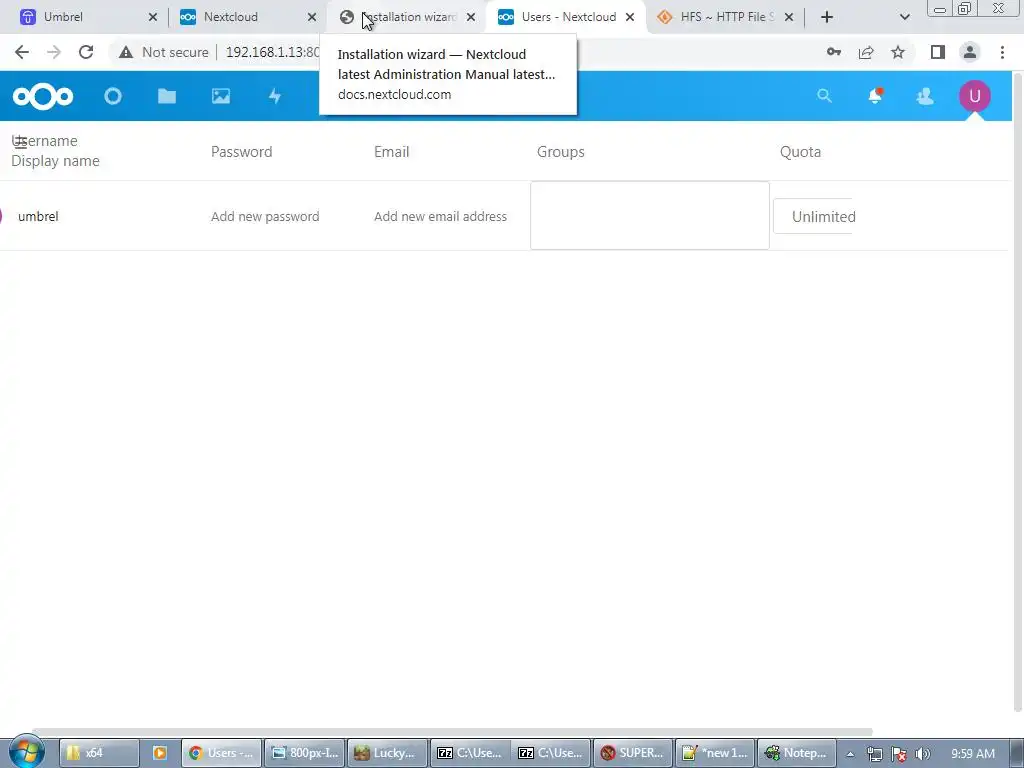The image size is (1024, 768).
Task: Open the Groups selection box for umbrel
Action: click(x=650, y=216)
